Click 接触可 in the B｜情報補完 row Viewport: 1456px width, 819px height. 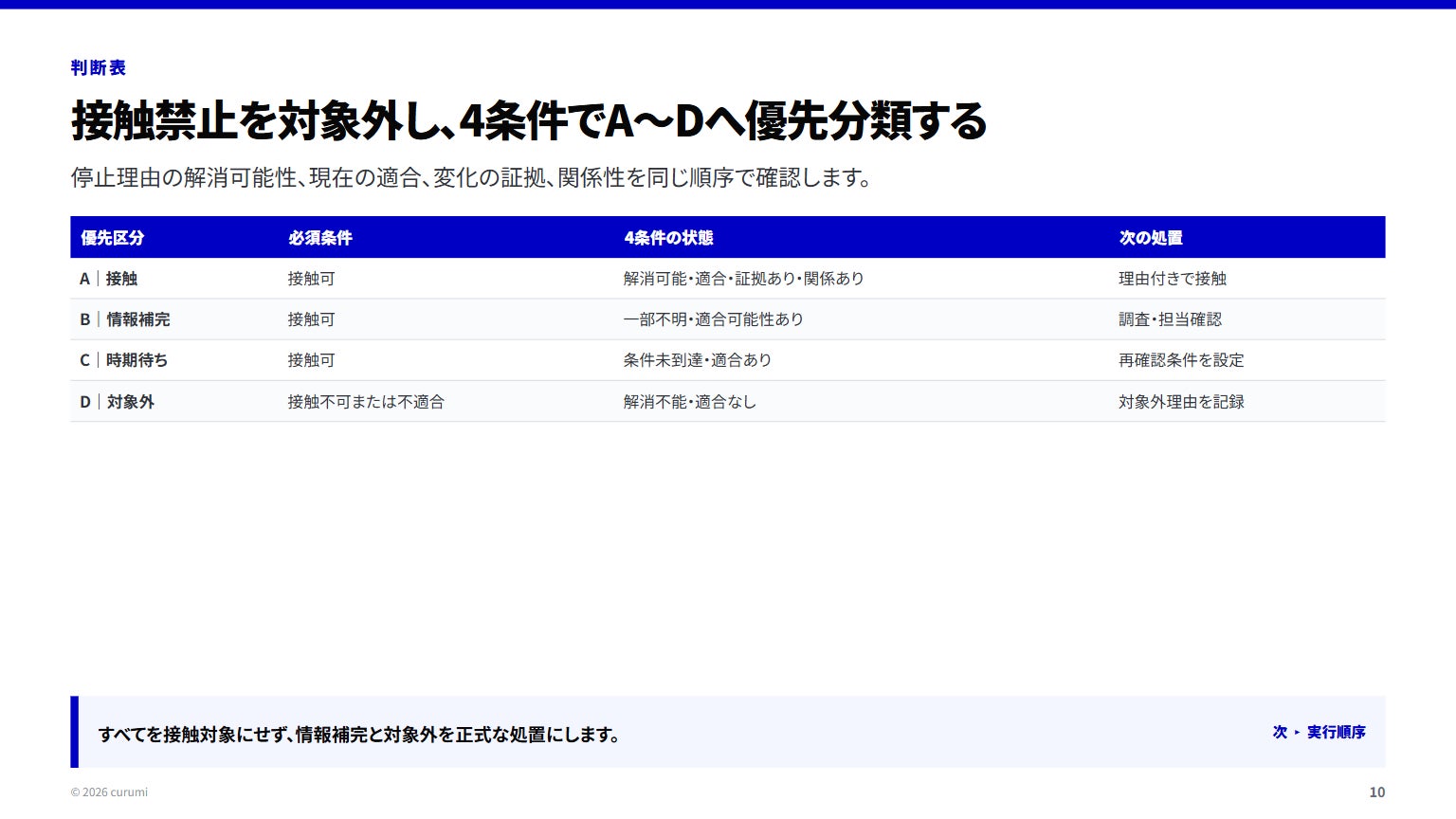[312, 319]
